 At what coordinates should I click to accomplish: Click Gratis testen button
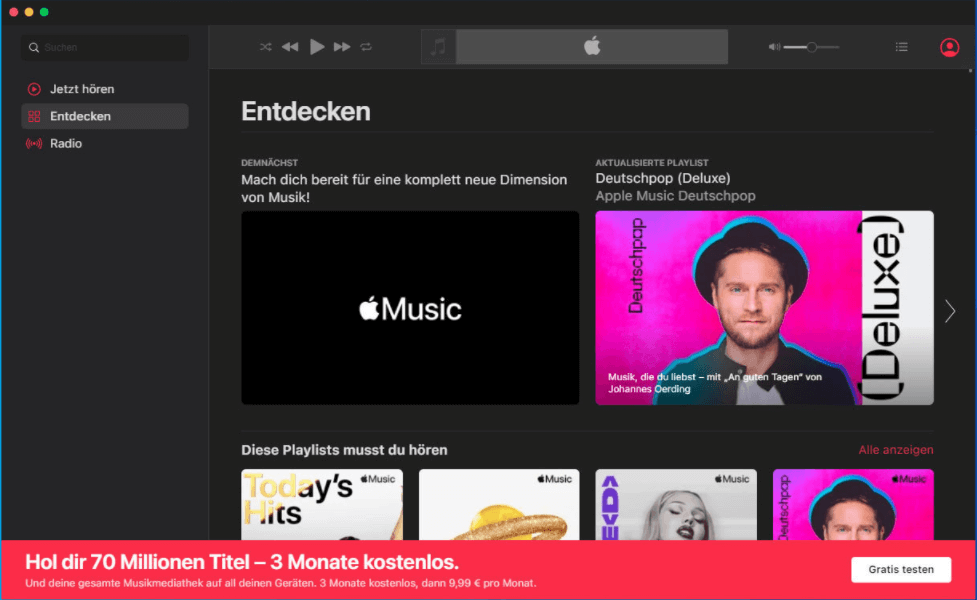click(x=901, y=569)
